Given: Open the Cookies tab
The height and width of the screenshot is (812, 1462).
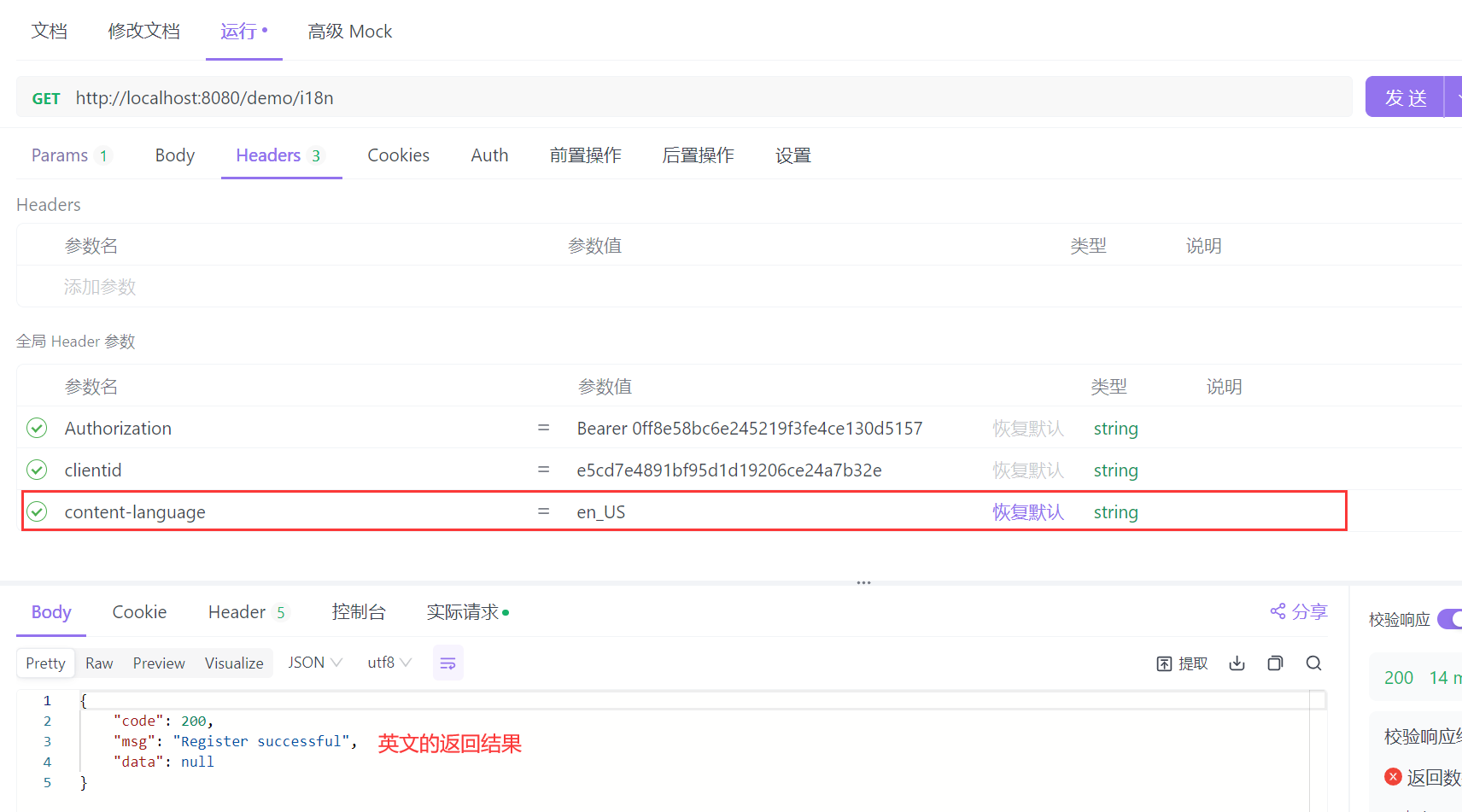Looking at the screenshot, I should [398, 155].
